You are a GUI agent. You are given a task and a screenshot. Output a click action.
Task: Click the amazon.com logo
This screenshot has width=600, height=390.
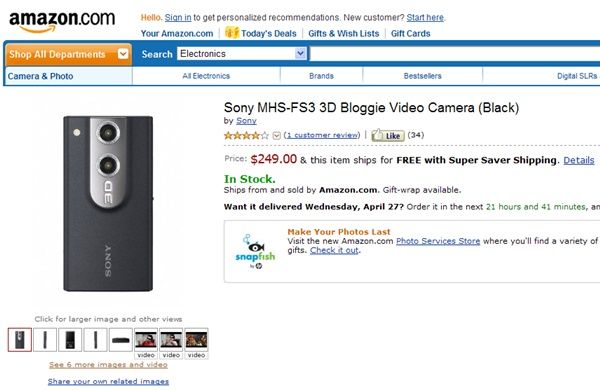click(62, 21)
